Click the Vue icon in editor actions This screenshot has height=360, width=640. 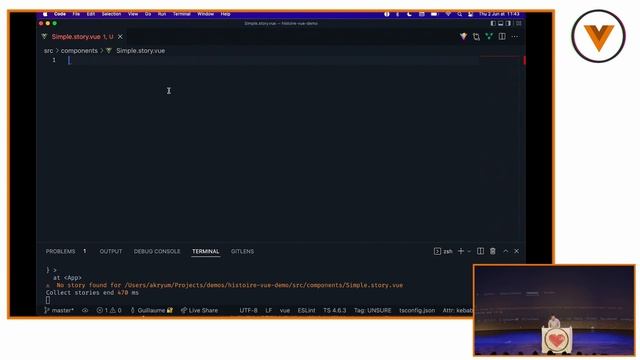(x=463, y=37)
